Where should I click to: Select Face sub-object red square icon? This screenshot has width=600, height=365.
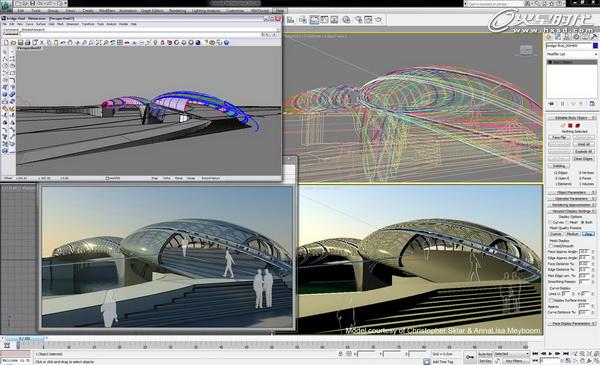click(x=570, y=125)
